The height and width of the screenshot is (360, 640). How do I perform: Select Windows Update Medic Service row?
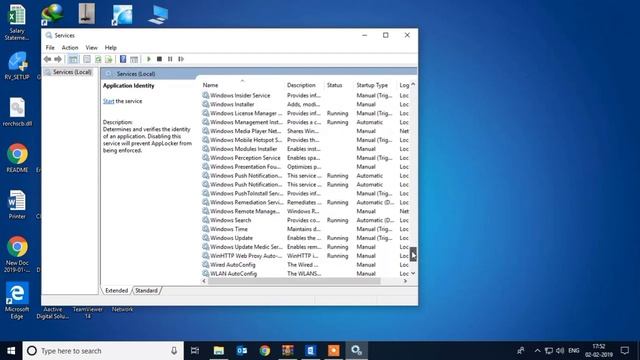[306, 247]
